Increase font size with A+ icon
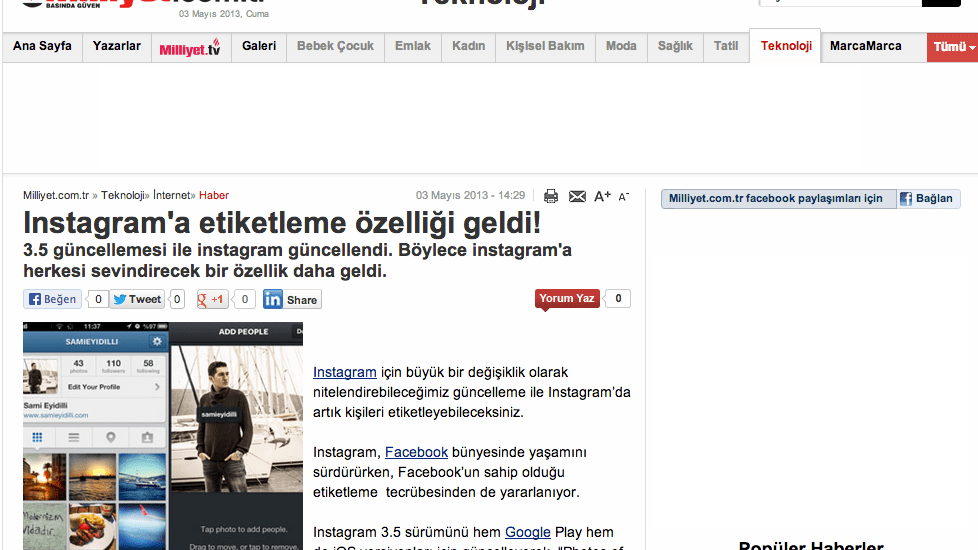 [x=602, y=196]
